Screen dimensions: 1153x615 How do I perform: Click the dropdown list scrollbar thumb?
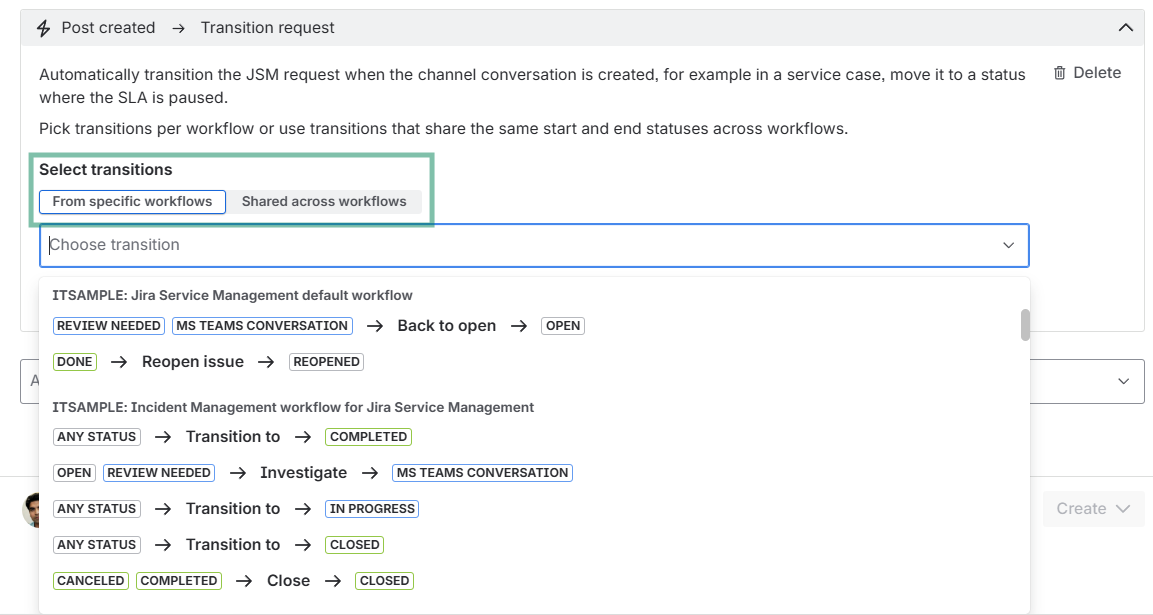click(1025, 325)
